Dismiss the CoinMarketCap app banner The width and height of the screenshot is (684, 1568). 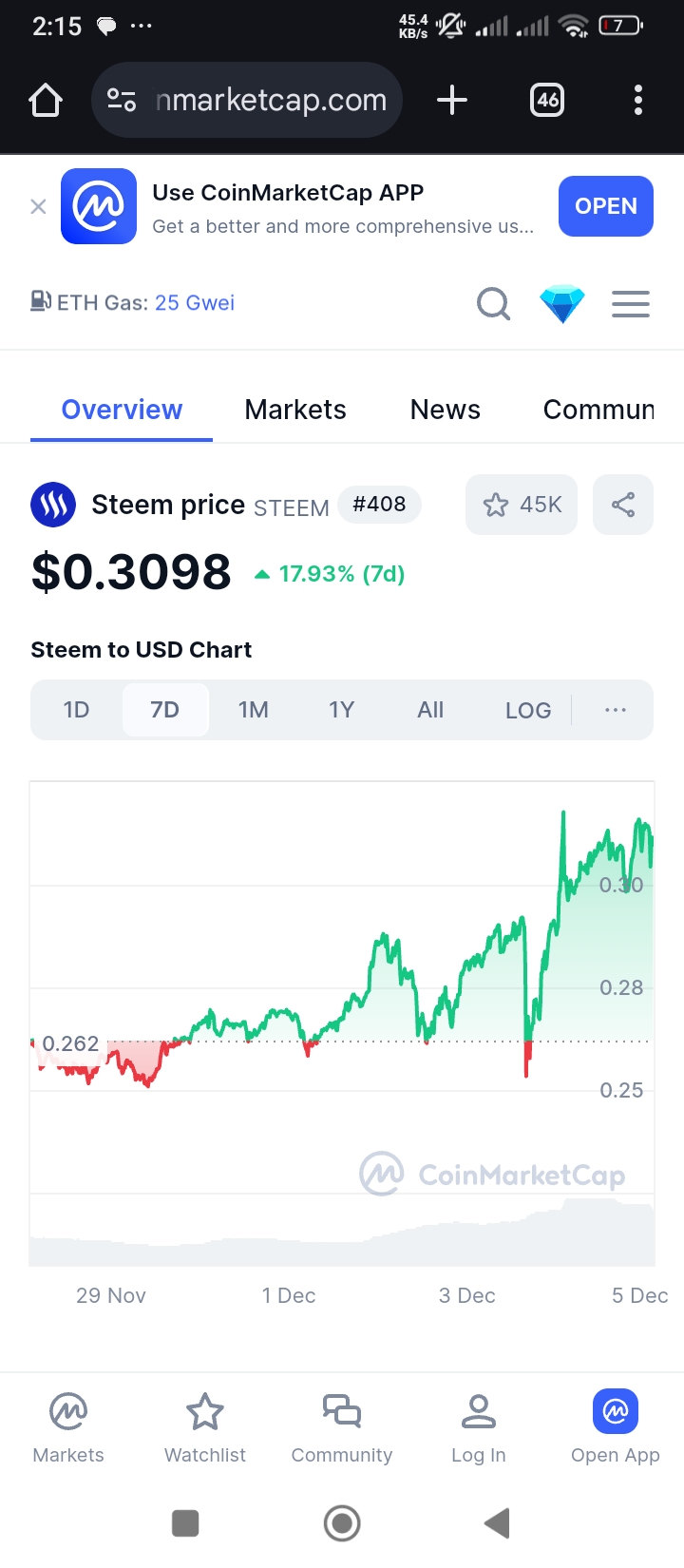click(38, 206)
